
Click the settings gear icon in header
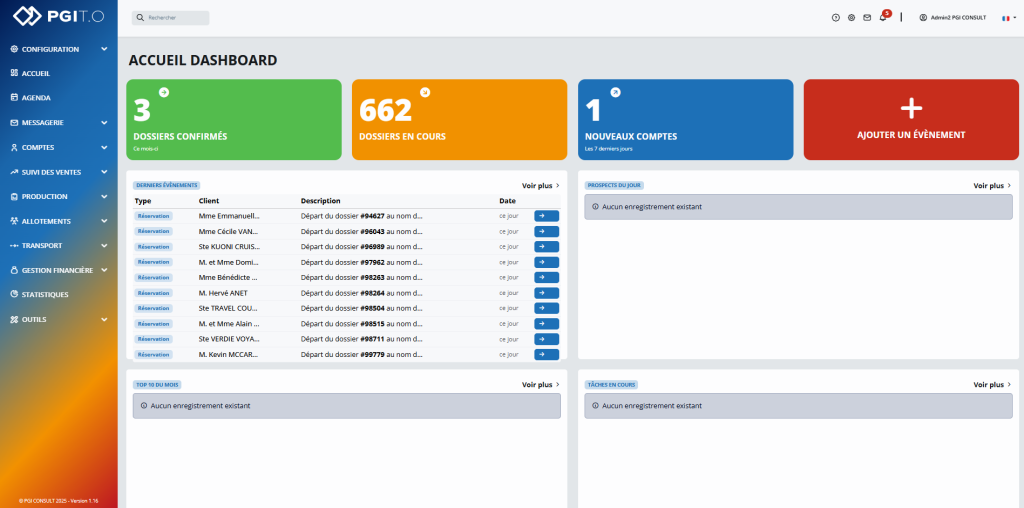(851, 18)
